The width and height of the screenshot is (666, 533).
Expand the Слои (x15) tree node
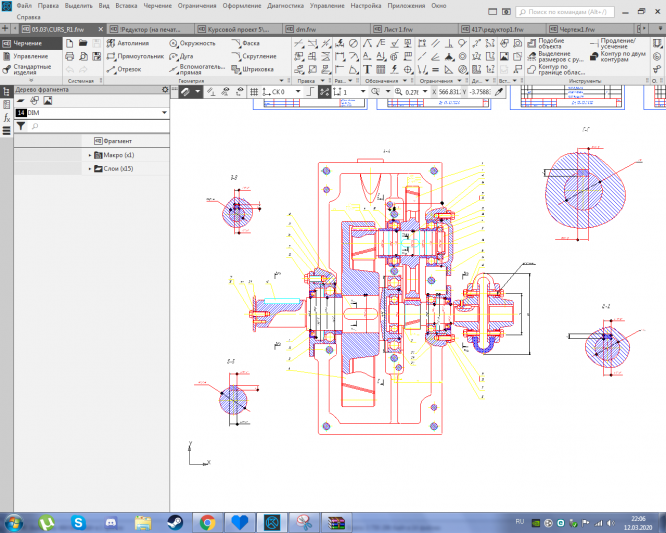coord(90,169)
